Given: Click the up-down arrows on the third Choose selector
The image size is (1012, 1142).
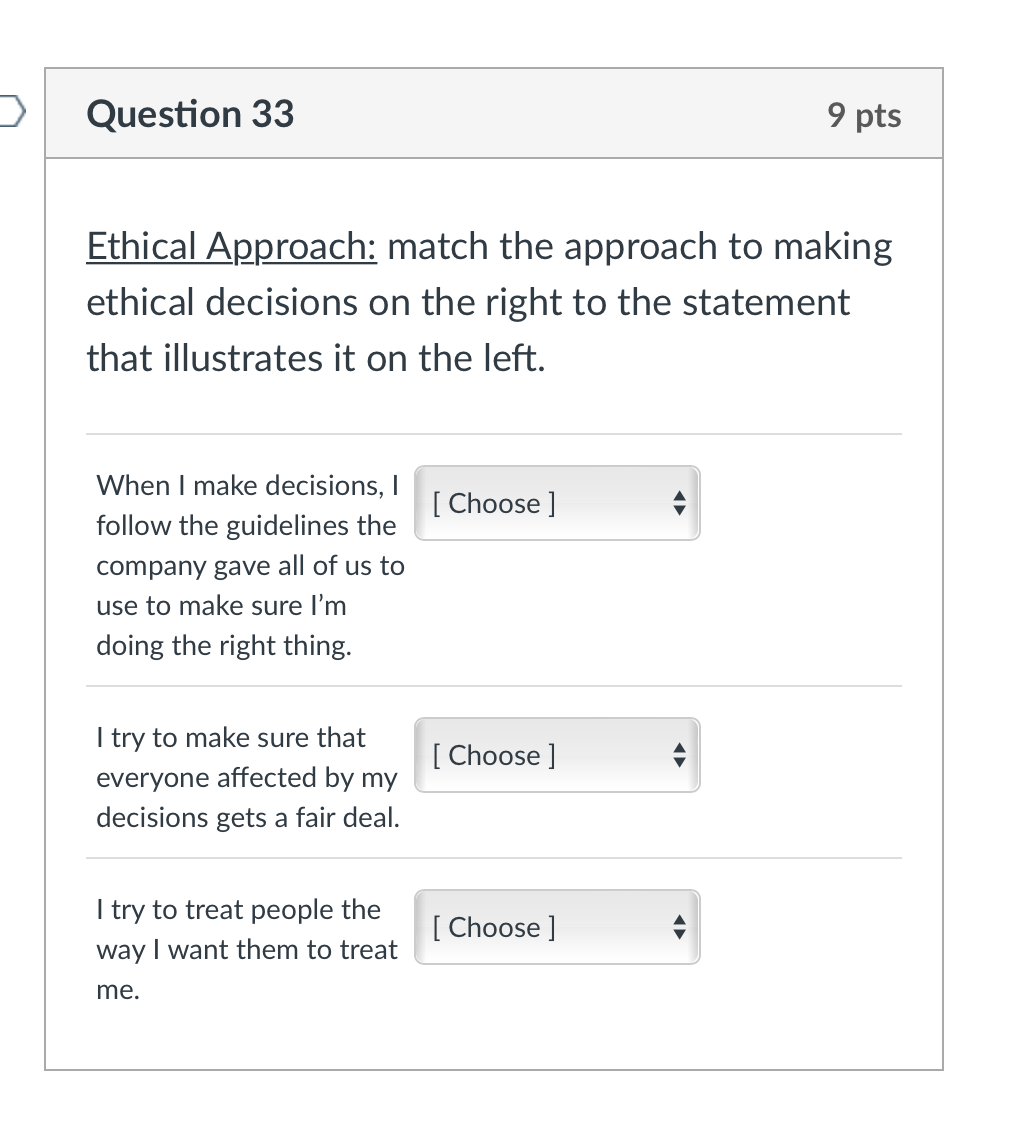Looking at the screenshot, I should click(x=679, y=927).
